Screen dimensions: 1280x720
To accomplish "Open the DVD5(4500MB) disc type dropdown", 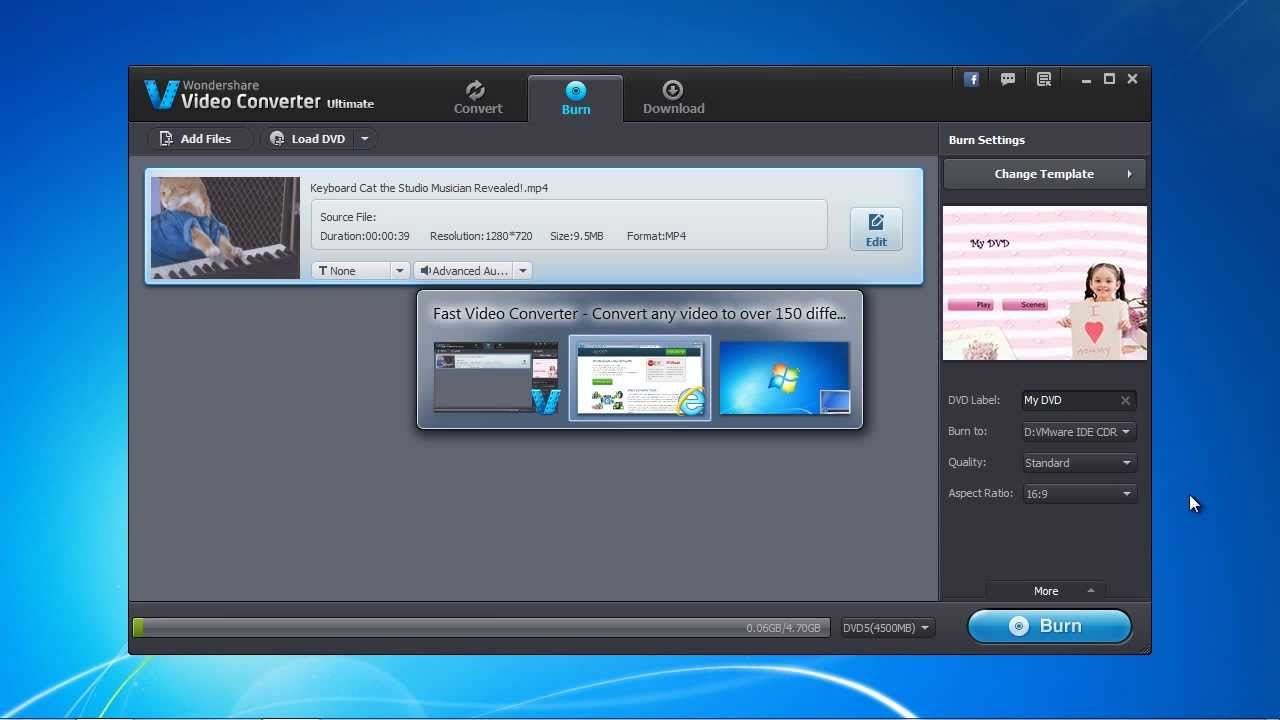I will pyautogui.click(x=887, y=628).
